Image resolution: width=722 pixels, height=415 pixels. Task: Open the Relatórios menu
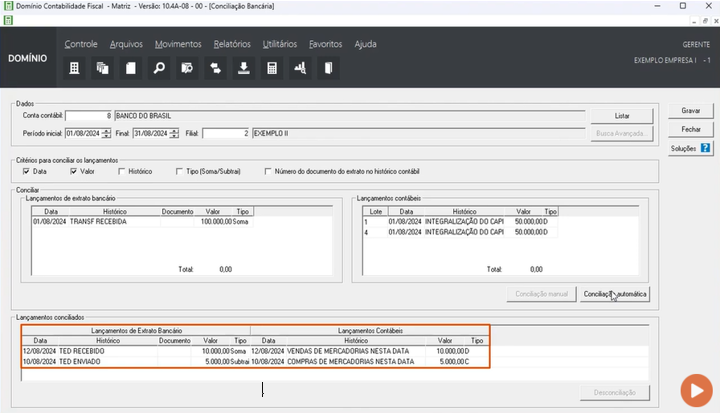click(x=232, y=44)
